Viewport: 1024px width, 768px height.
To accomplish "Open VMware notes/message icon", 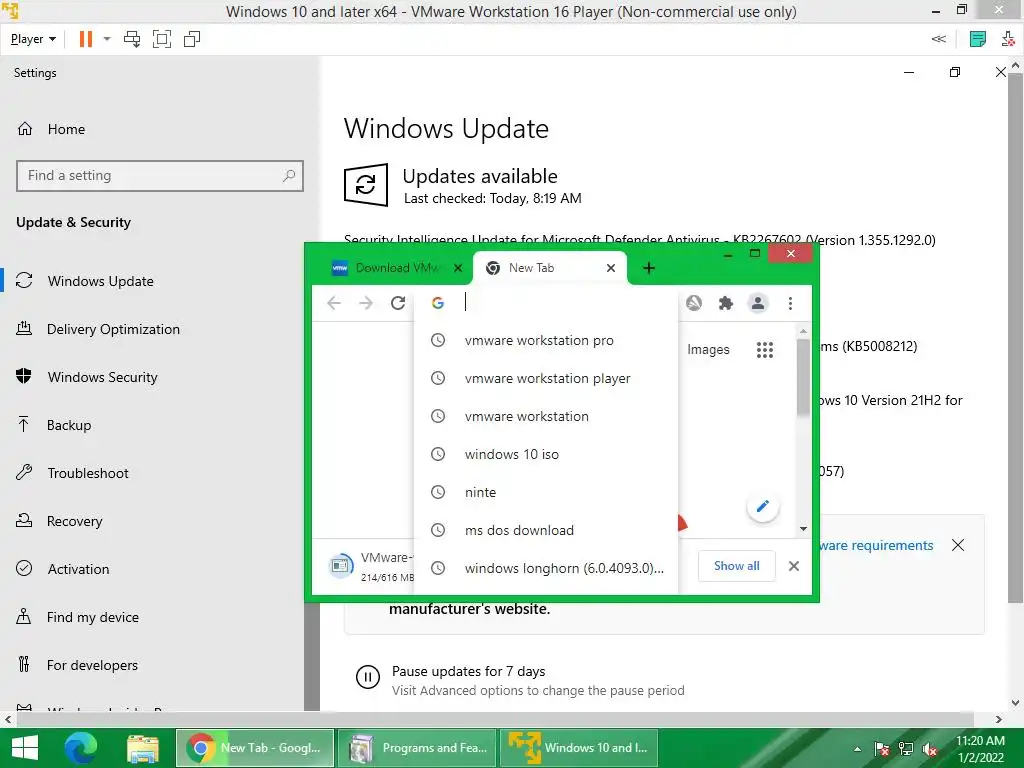I will click(978, 39).
